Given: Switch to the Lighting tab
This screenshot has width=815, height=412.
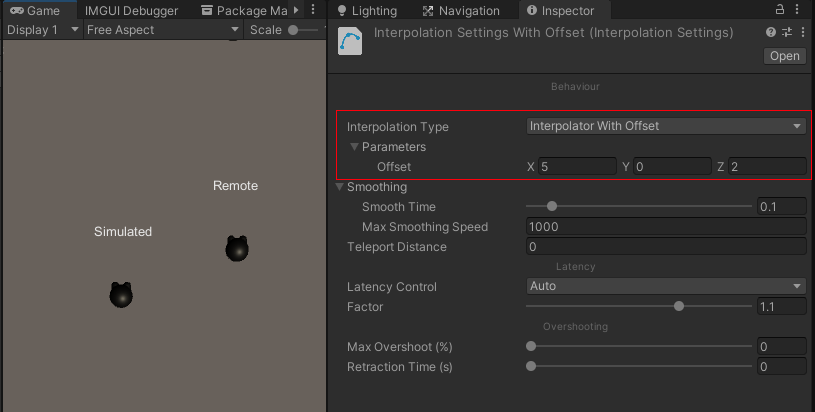Looking at the screenshot, I should [367, 11].
